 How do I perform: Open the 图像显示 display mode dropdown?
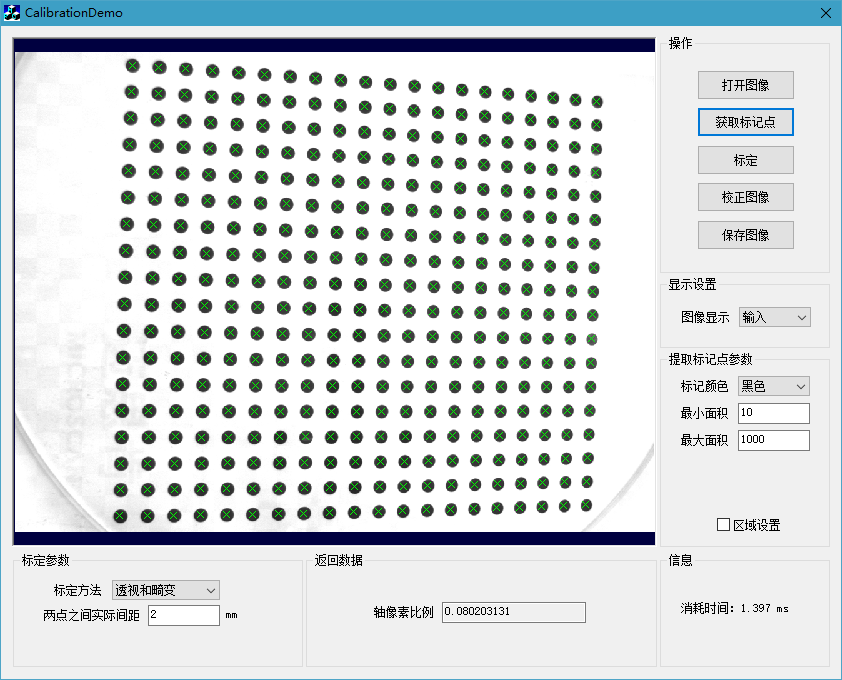[774, 316]
